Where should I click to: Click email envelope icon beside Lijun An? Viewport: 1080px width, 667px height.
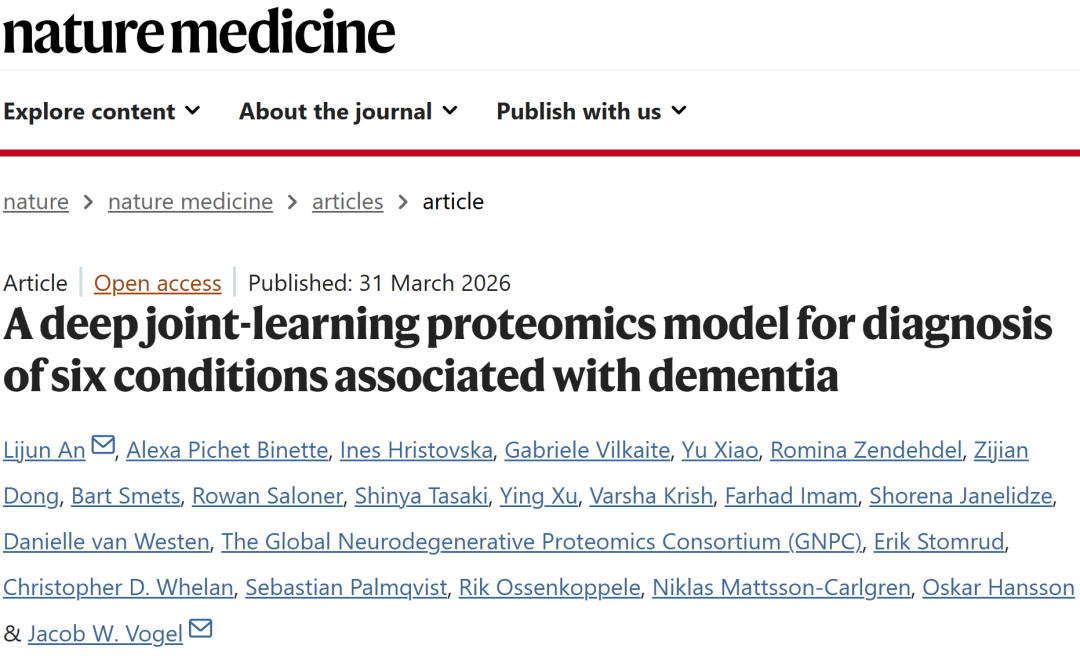click(x=103, y=446)
